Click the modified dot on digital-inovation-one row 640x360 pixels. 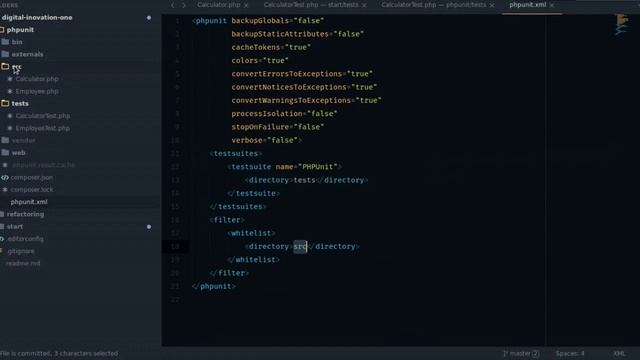click(149, 18)
